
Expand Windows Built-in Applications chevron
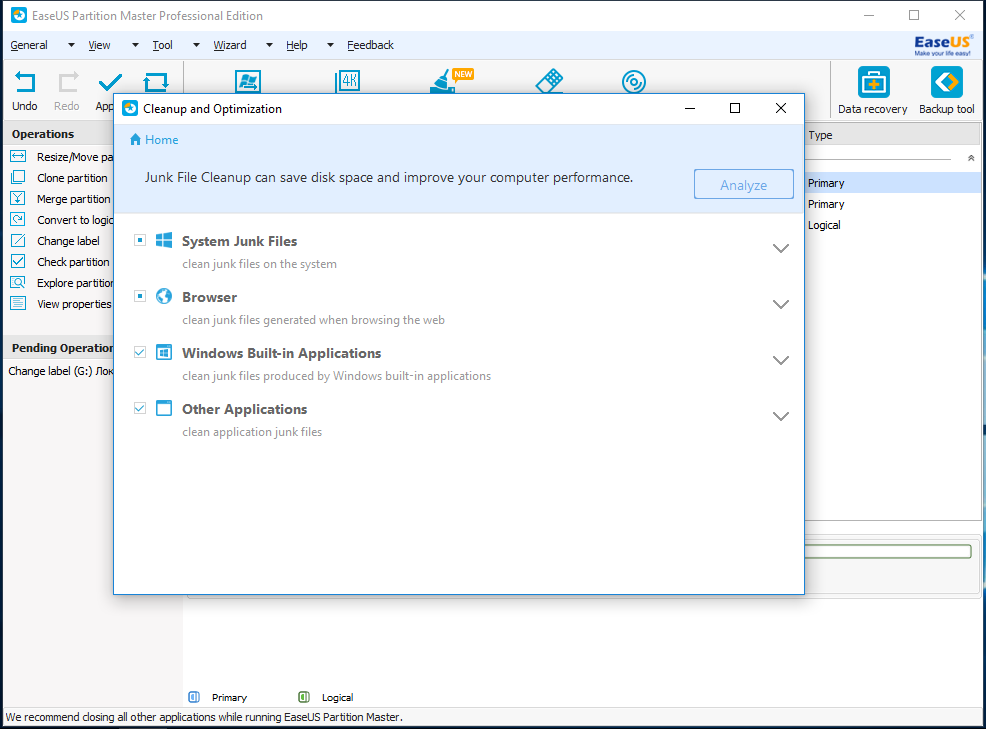pyautogui.click(x=780, y=360)
